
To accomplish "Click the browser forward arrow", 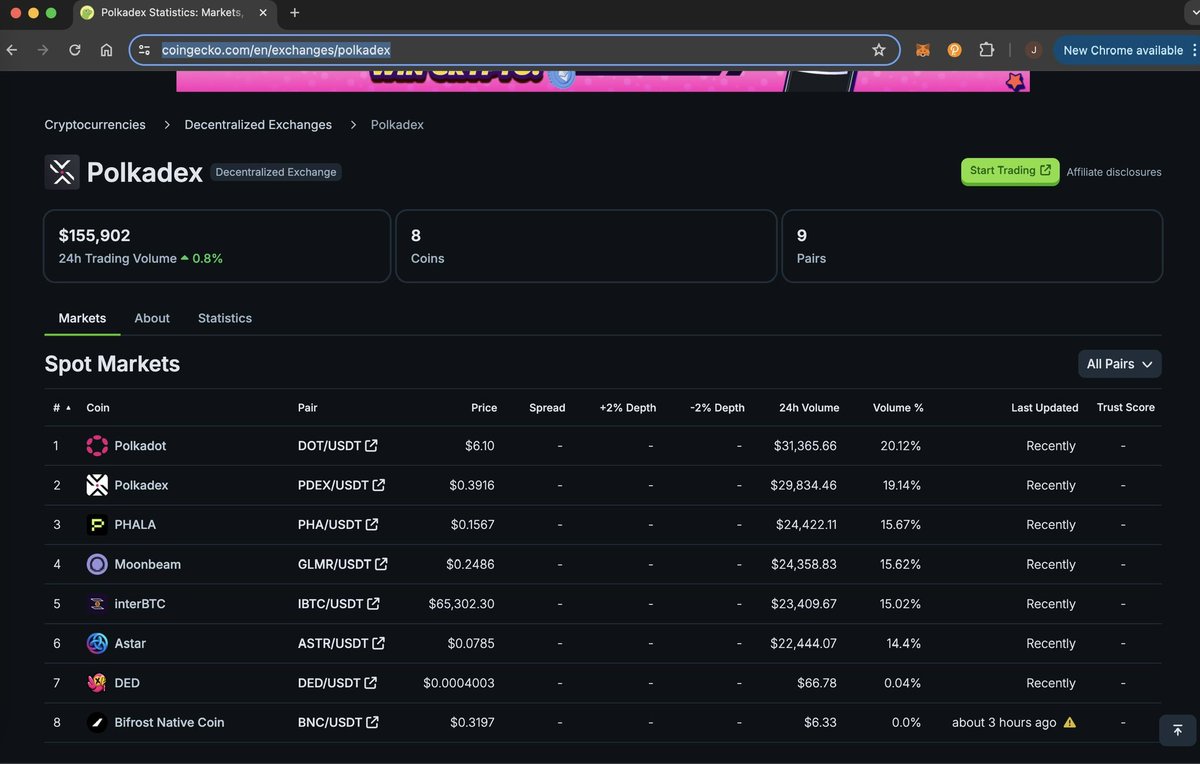I will (x=43, y=50).
